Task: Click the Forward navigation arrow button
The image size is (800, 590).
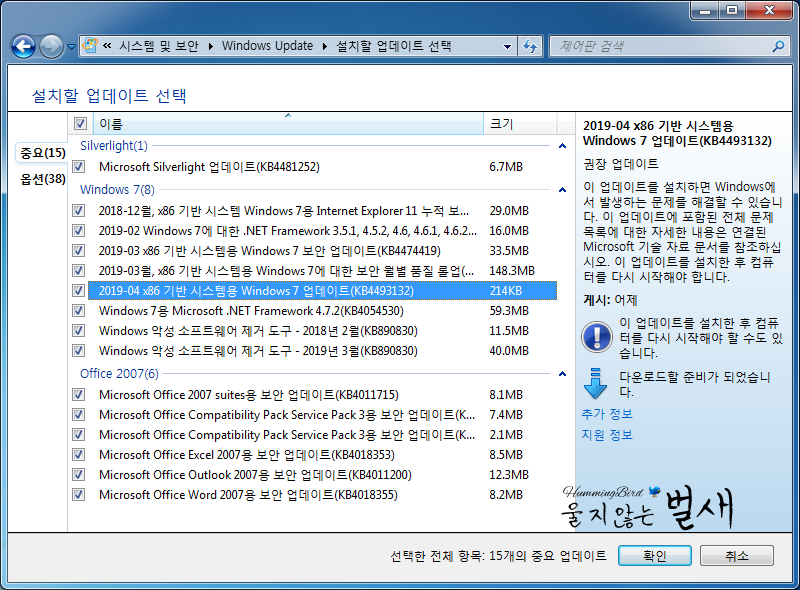Action: [51, 47]
